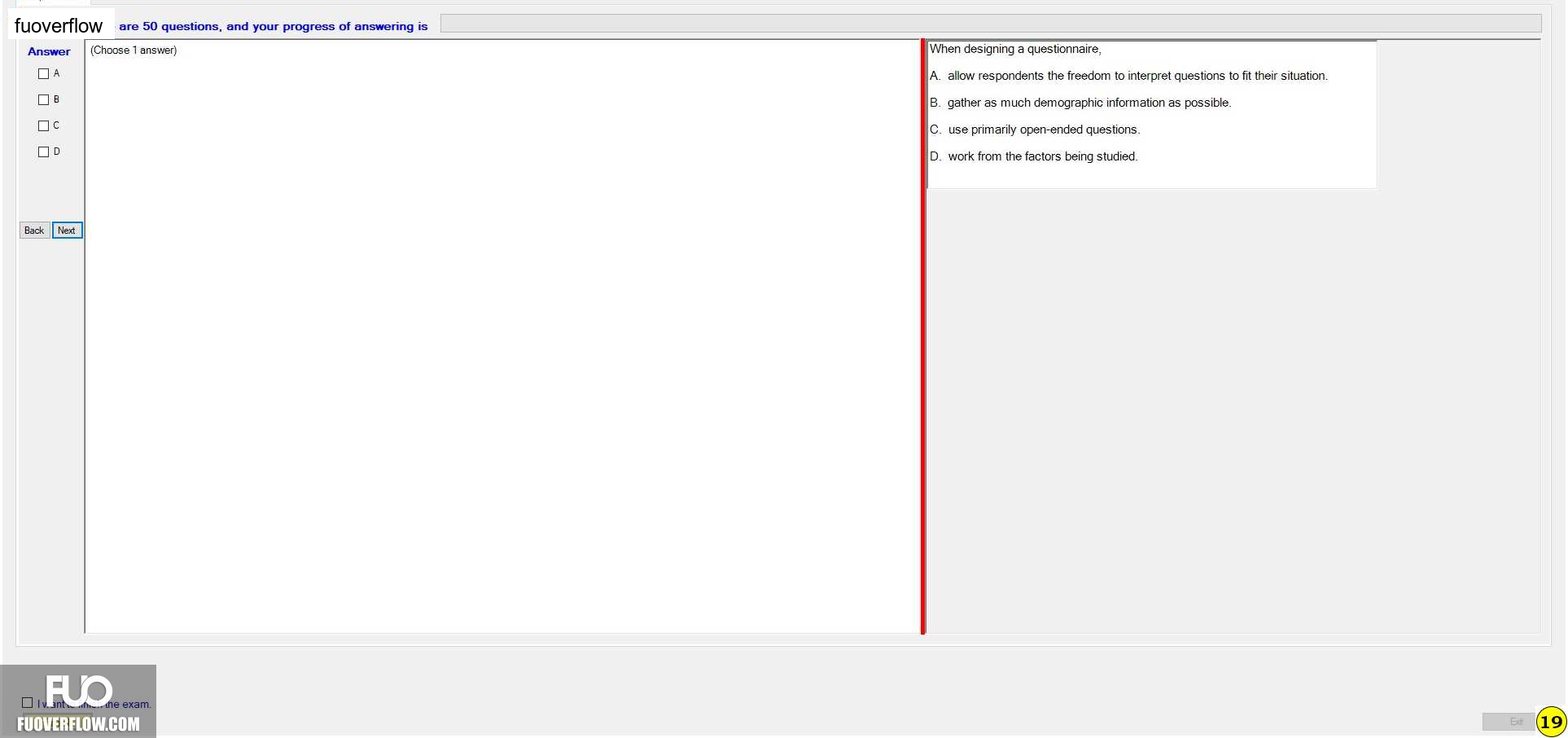Check answer option B checkbox

44,100
